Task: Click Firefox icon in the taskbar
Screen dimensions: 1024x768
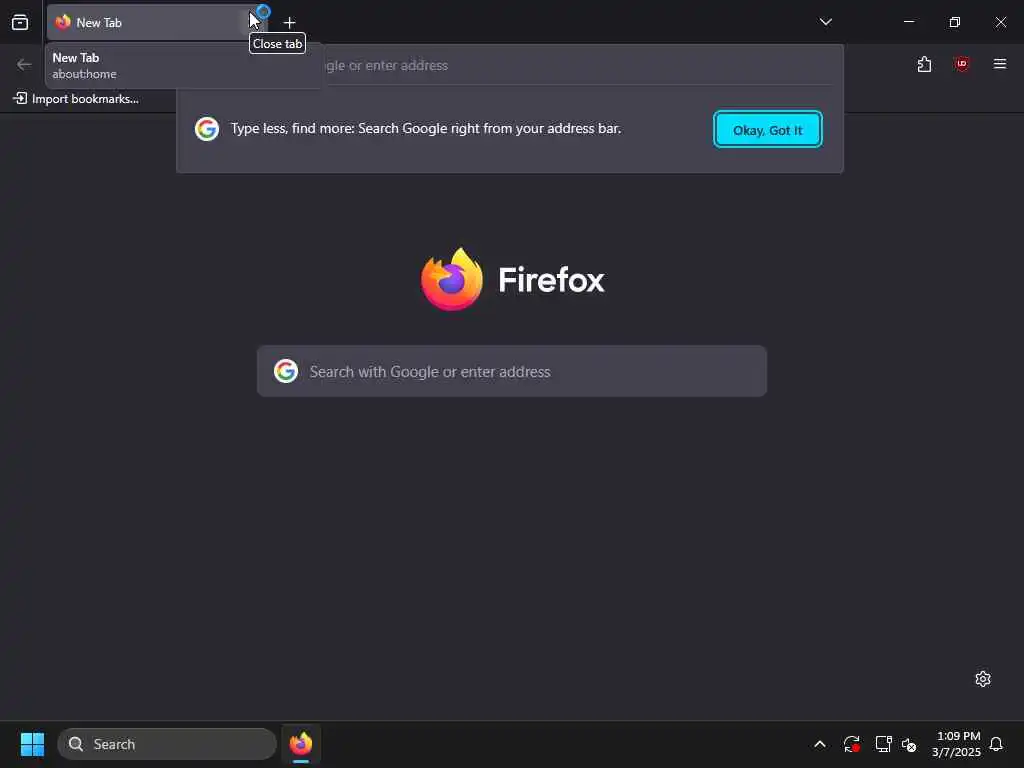Action: (300, 744)
